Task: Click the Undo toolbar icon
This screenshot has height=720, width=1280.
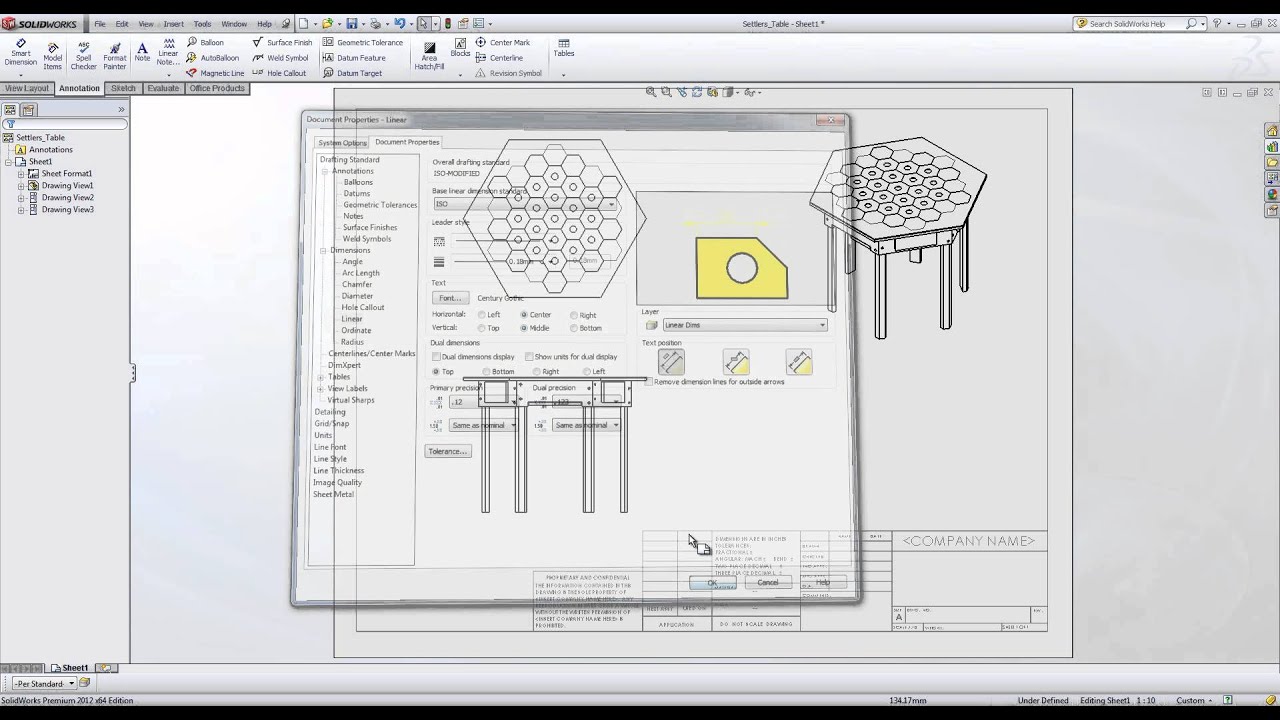Action: pos(400,23)
